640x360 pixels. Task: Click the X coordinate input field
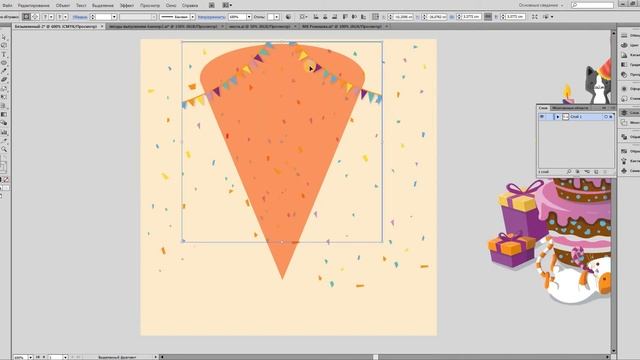pyautogui.click(x=403, y=17)
